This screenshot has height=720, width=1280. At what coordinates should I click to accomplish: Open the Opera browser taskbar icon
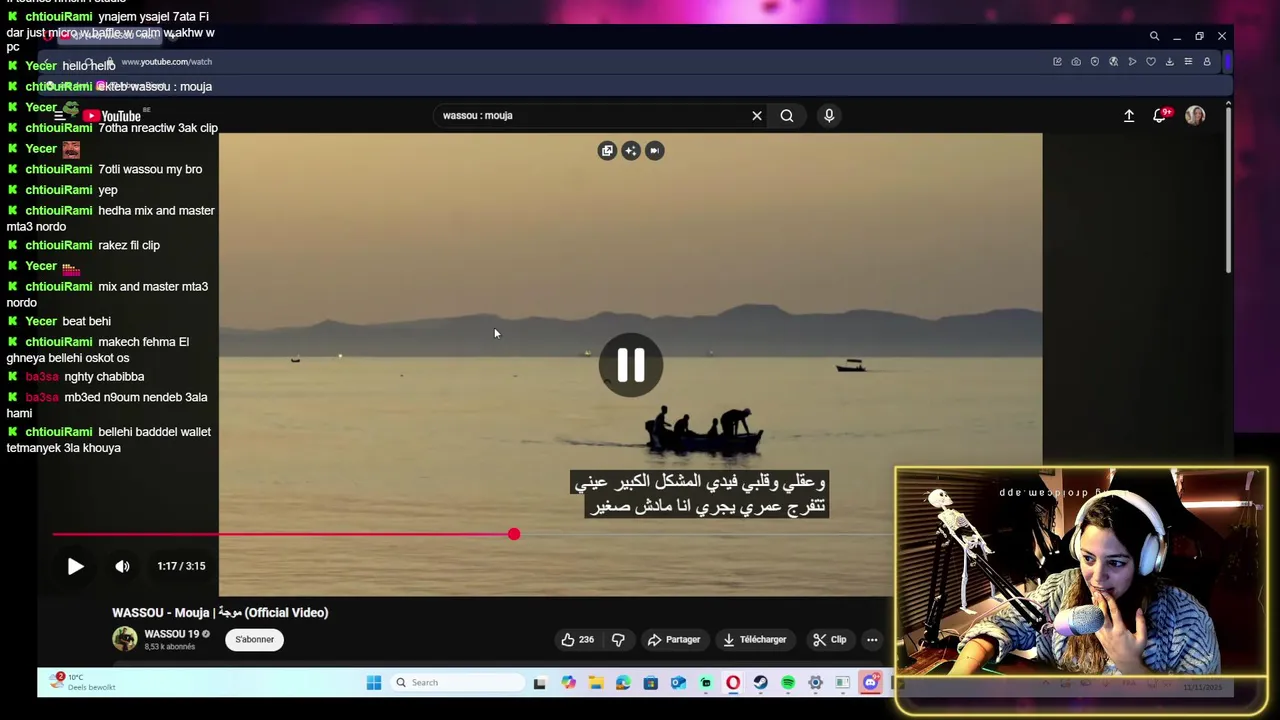(x=733, y=683)
